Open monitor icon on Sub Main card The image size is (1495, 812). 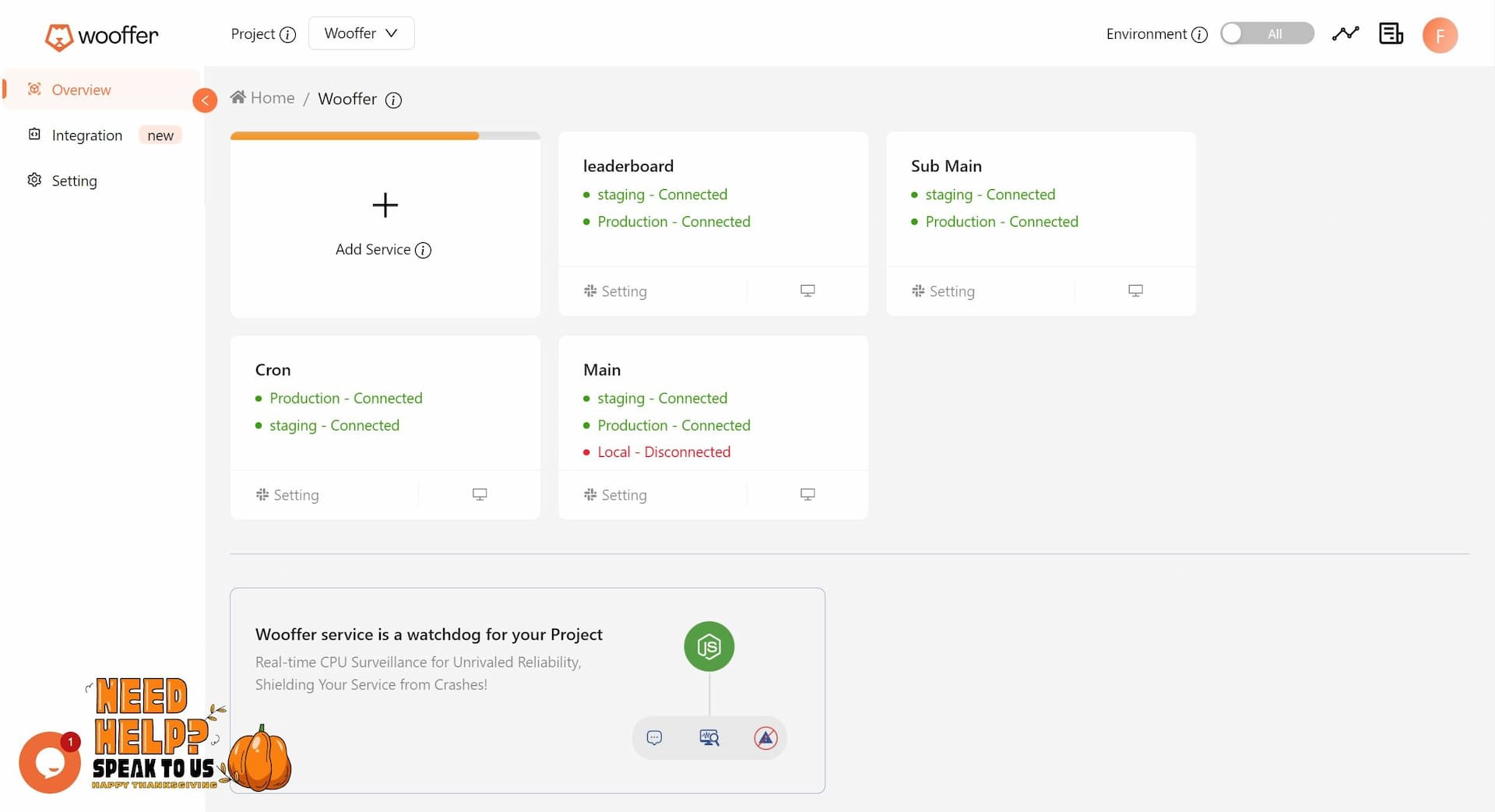click(1135, 290)
